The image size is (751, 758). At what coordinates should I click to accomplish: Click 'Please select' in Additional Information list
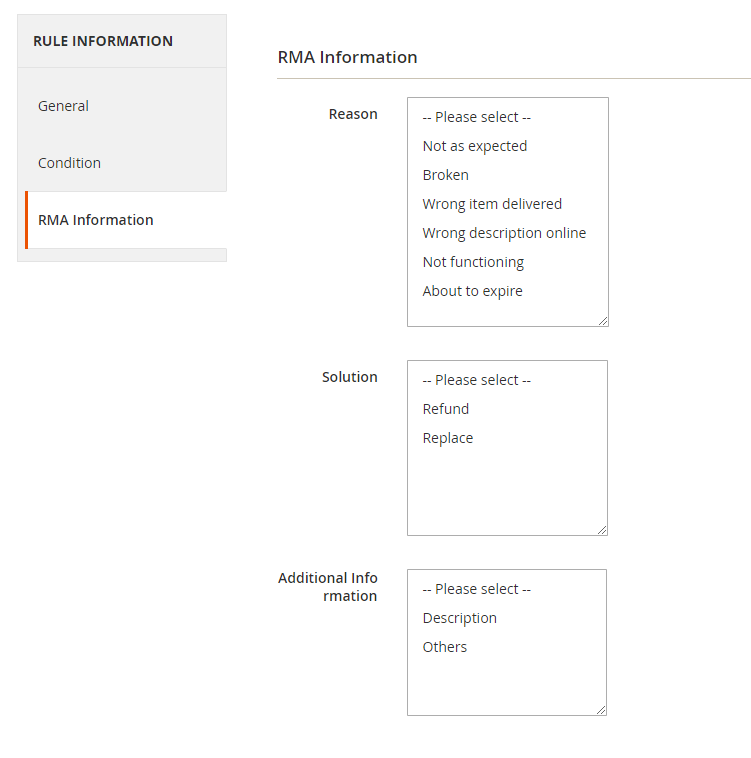[x=477, y=589]
